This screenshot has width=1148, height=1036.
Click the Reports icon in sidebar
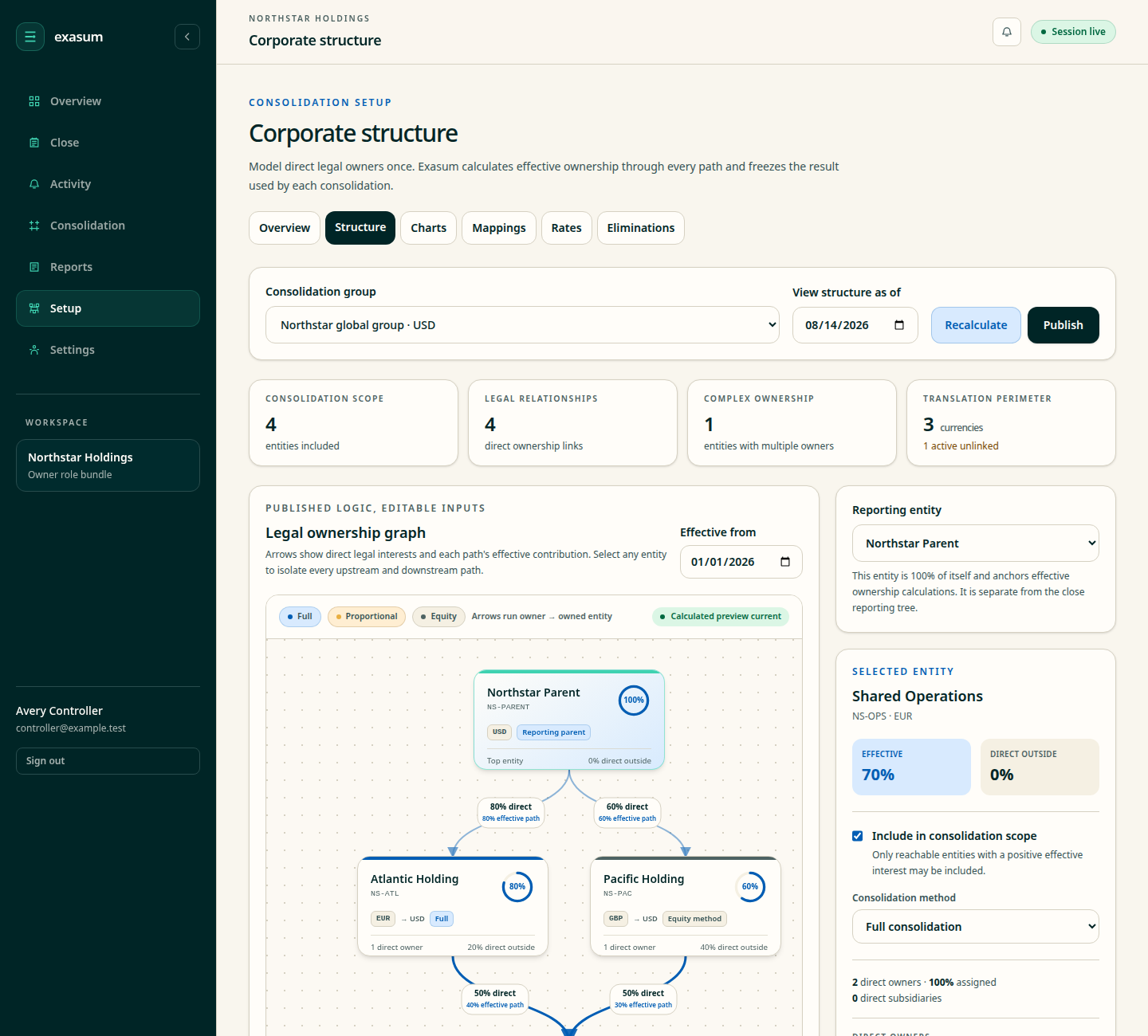click(x=34, y=267)
